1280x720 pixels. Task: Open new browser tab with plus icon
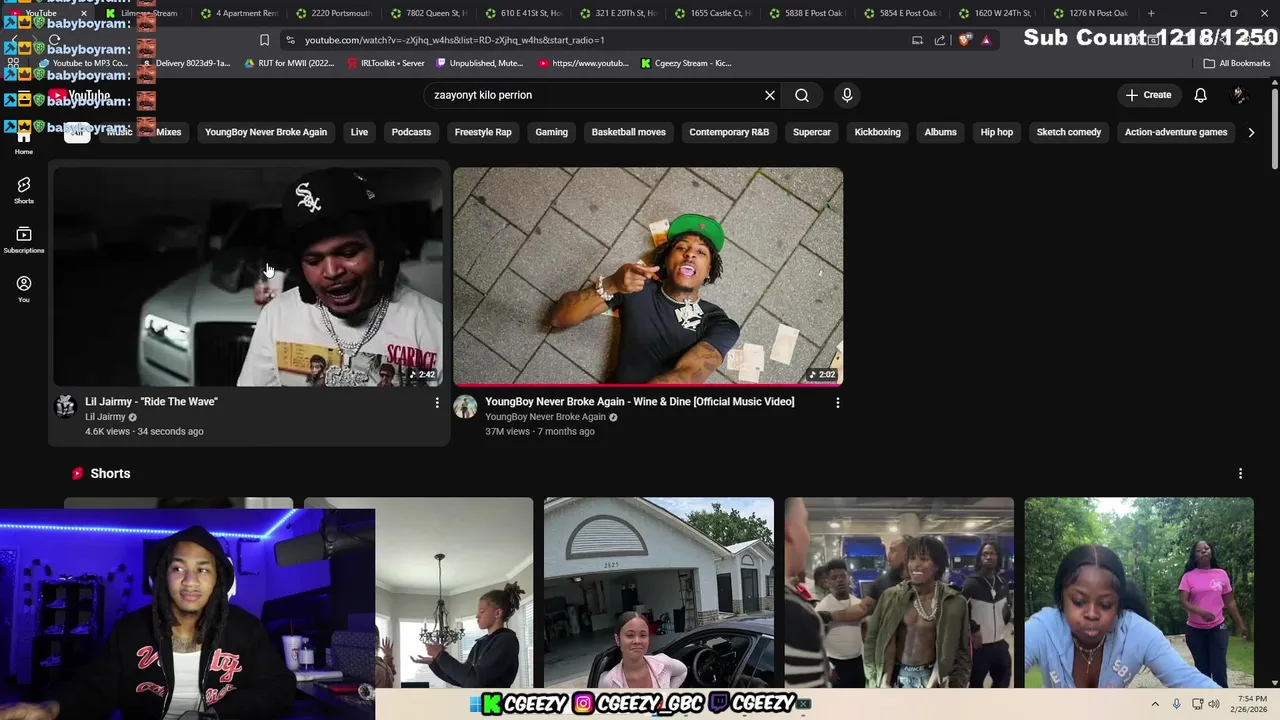tap(1151, 13)
